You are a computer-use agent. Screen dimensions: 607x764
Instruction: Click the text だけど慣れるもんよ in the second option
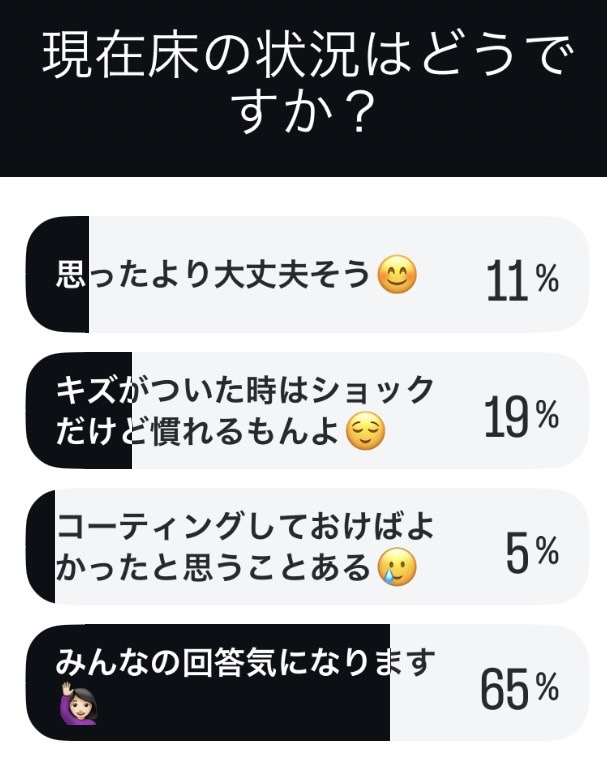click(x=197, y=432)
